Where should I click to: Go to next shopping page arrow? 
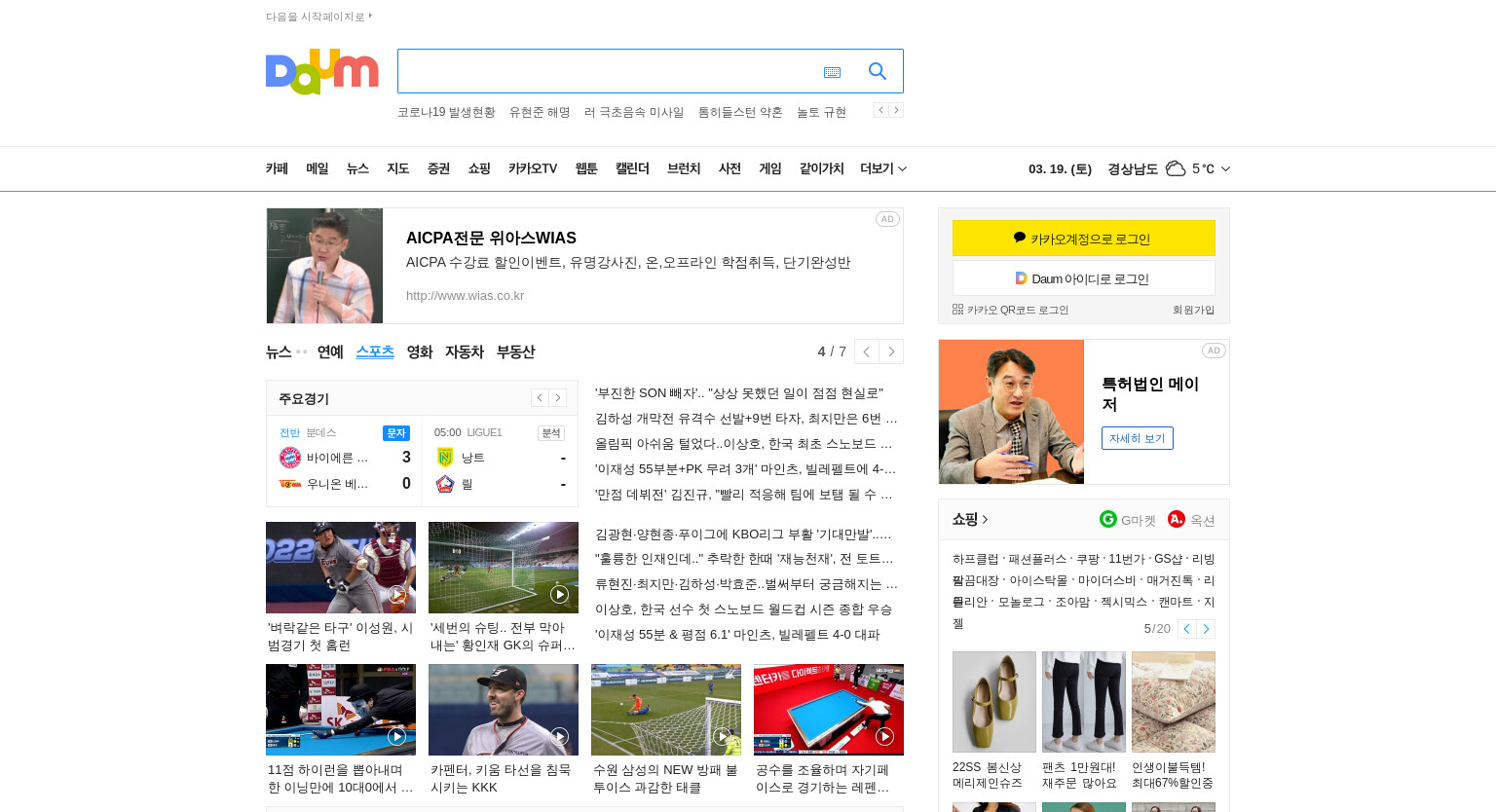click(x=1206, y=629)
